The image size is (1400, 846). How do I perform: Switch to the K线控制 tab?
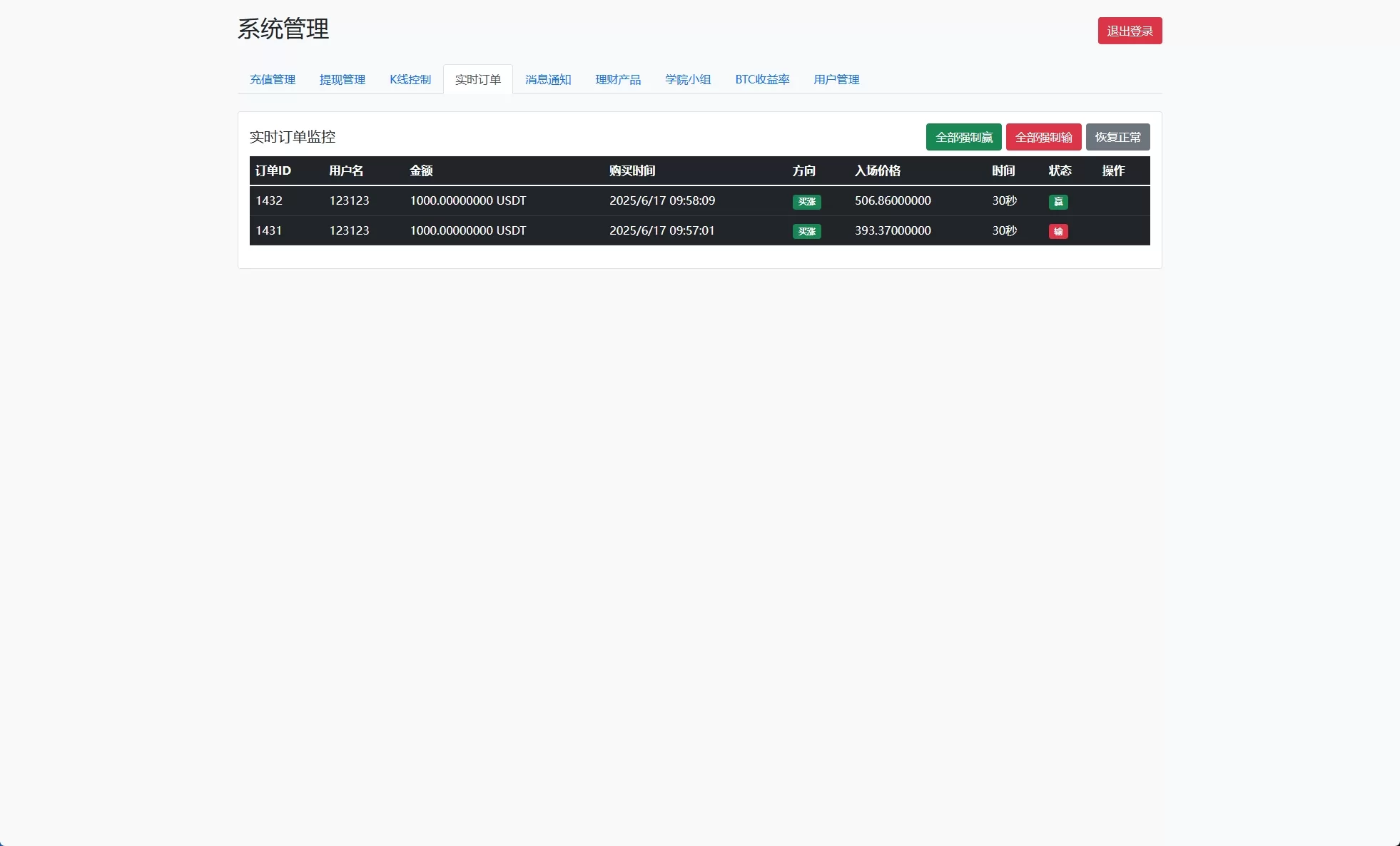[410, 80]
